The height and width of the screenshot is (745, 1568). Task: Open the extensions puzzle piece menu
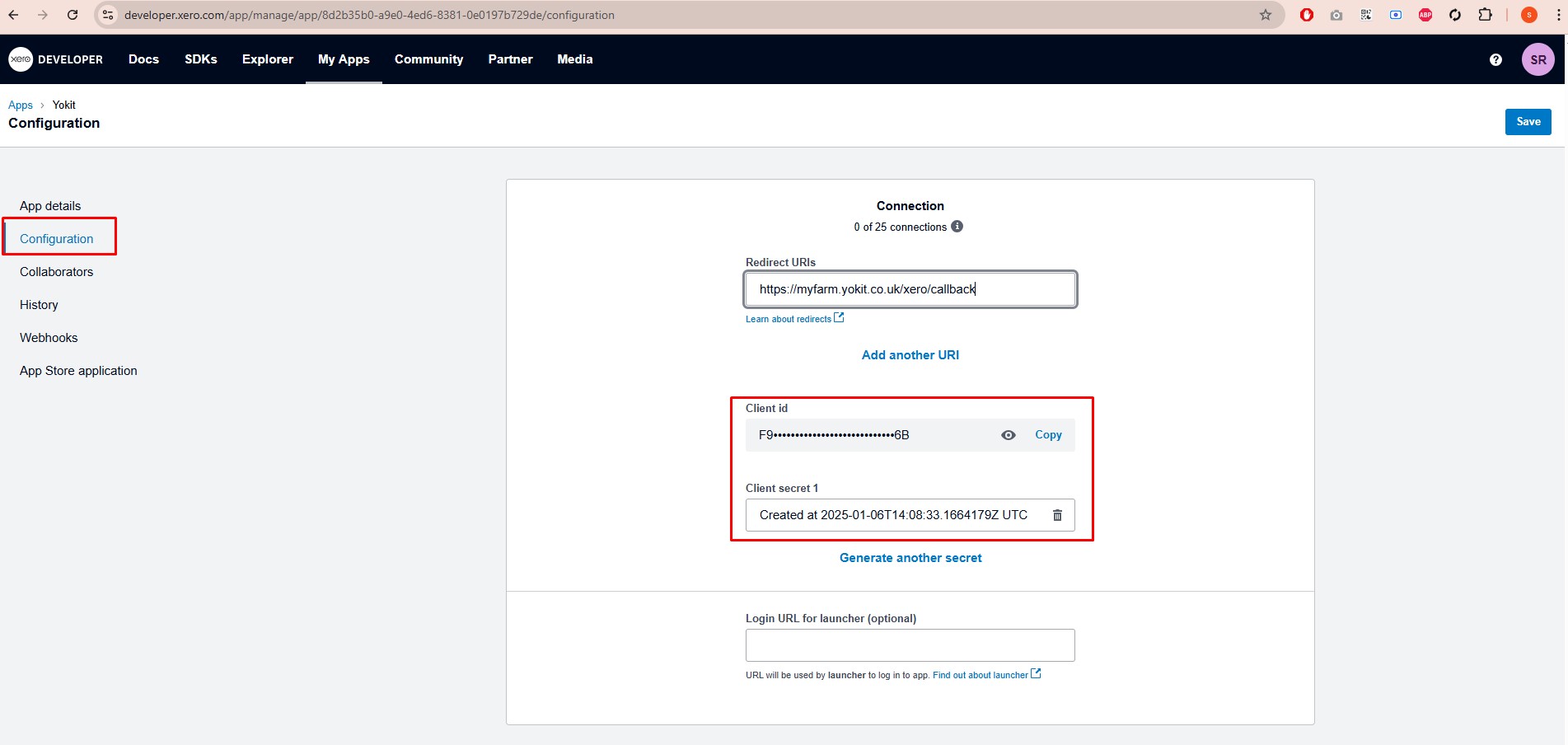(1485, 15)
